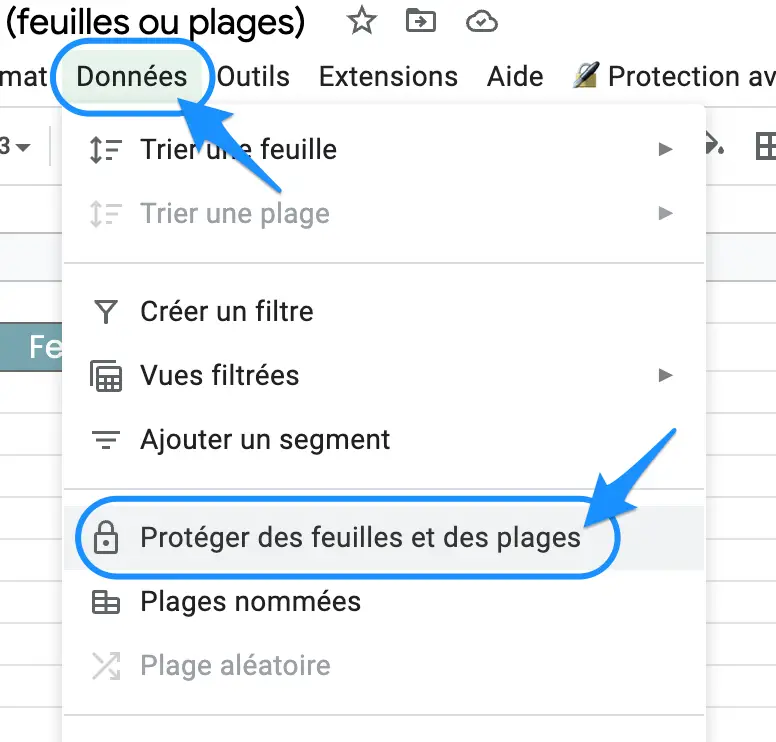Click the Plages nommées table icon
The height and width of the screenshot is (742, 776).
pos(106,602)
